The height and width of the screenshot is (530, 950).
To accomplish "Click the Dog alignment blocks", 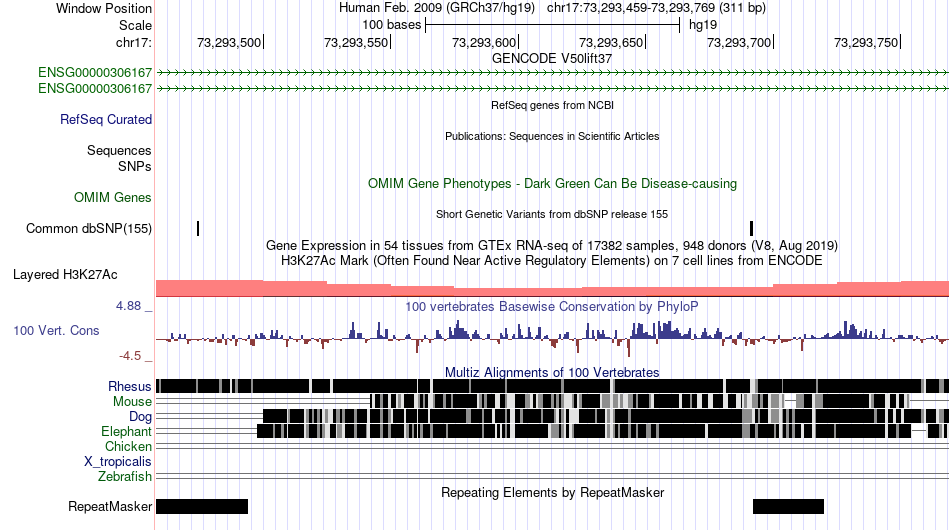I will 606,416.
